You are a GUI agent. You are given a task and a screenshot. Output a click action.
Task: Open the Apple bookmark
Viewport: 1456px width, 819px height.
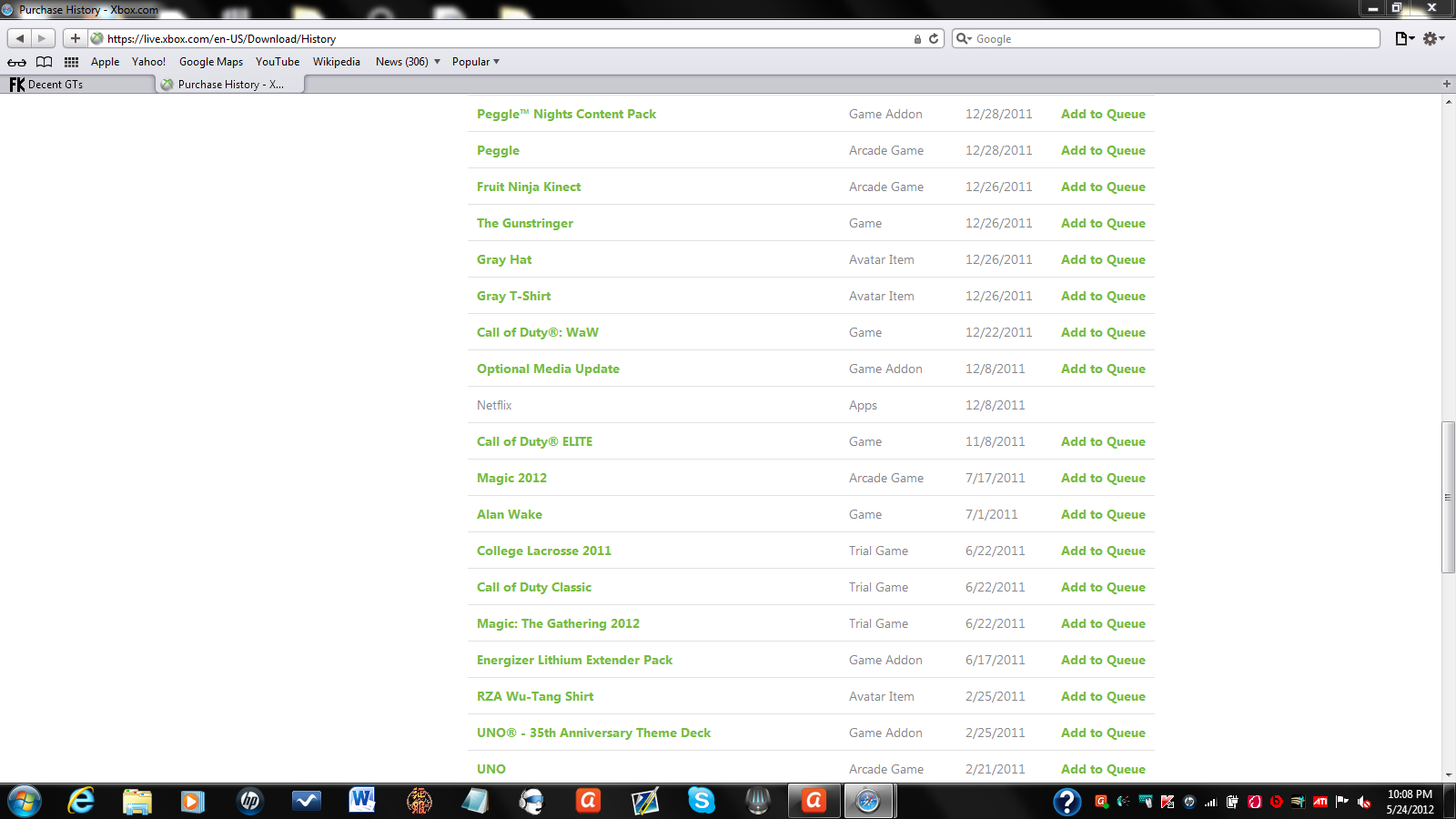point(105,62)
